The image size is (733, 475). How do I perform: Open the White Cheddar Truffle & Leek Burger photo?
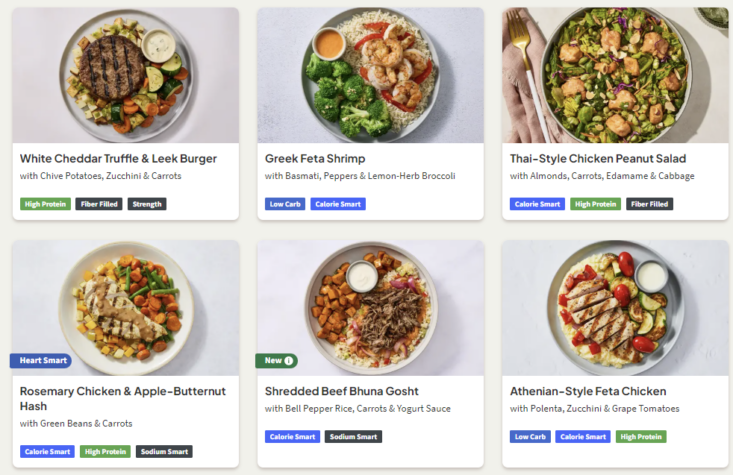(x=126, y=75)
